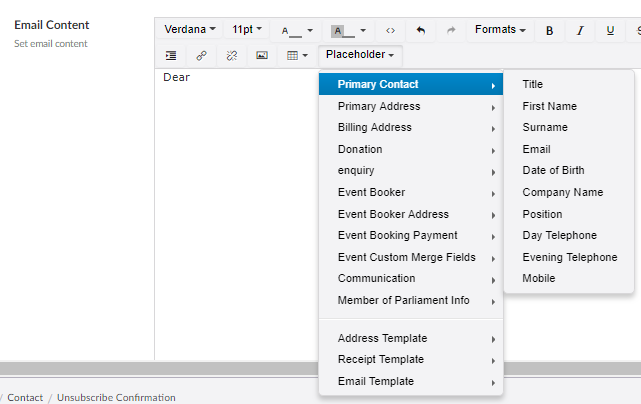641x404 pixels.
Task: Select First Name placeholder
Action: [x=549, y=106]
